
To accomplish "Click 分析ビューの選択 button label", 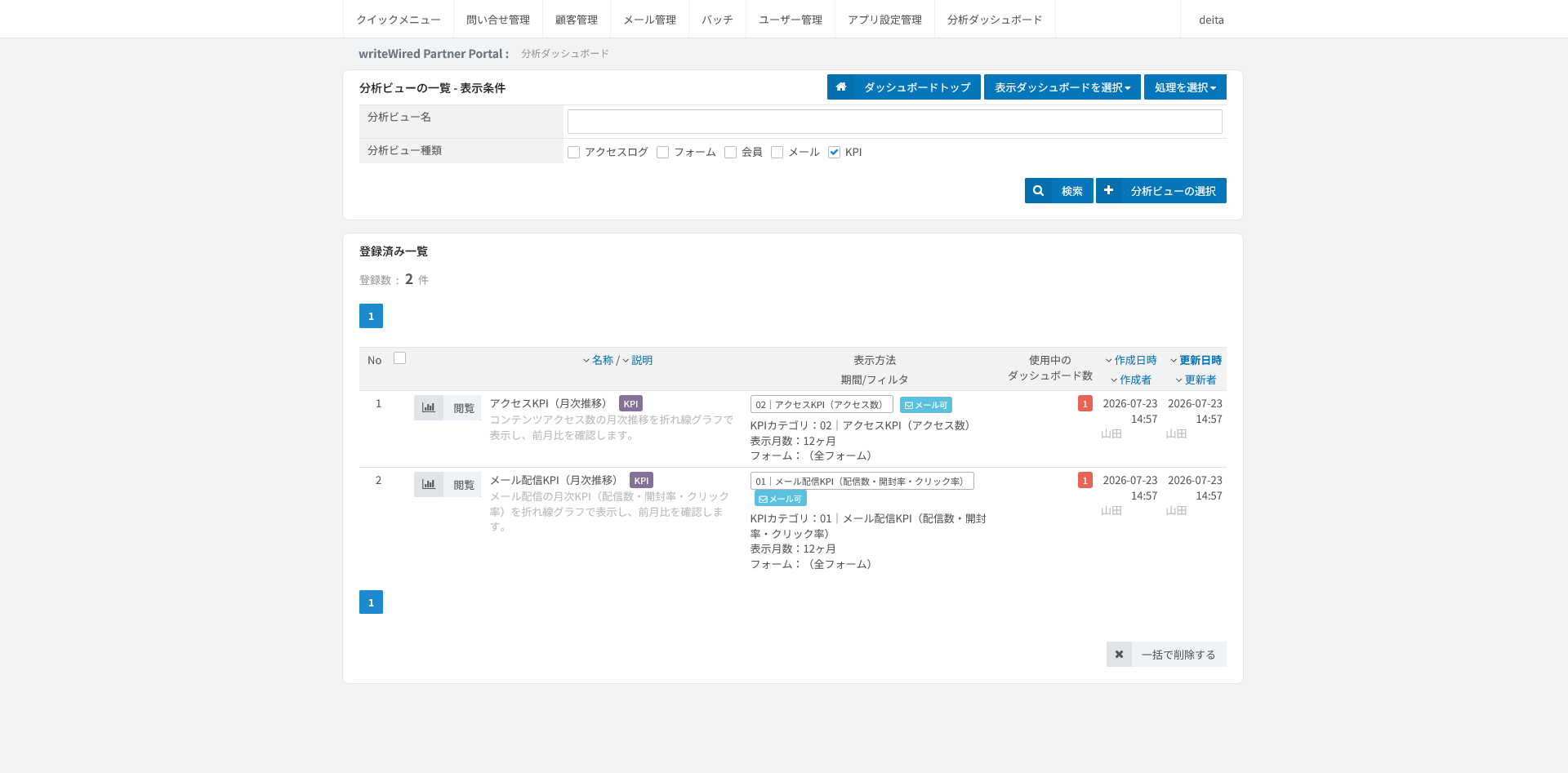I will (1174, 191).
